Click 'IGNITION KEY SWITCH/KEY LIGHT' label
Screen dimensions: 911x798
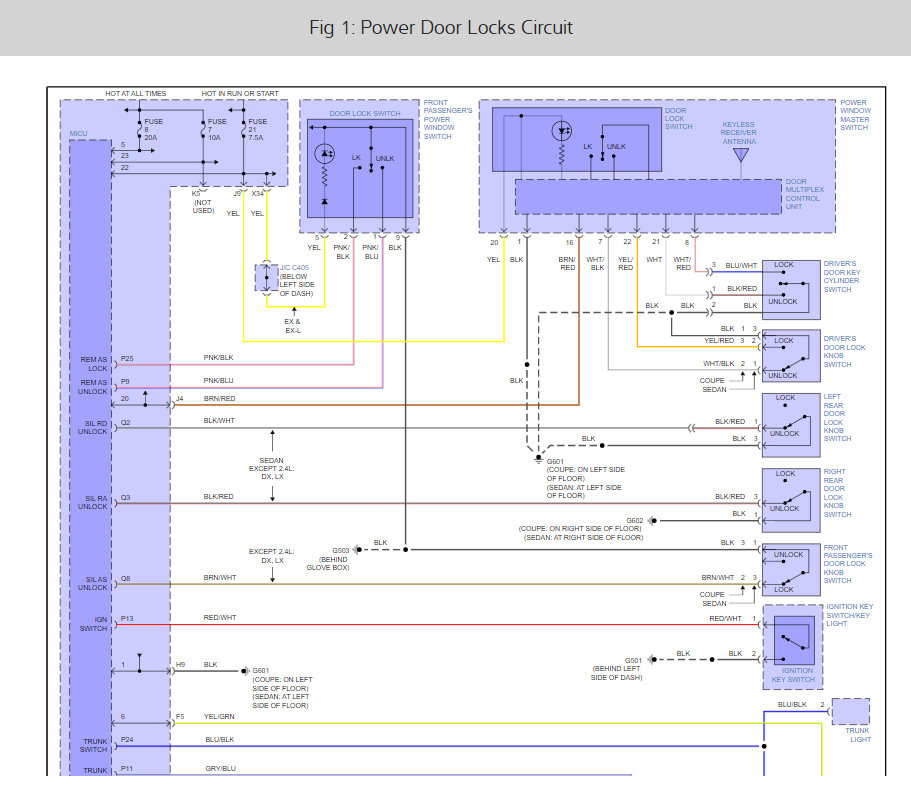tap(849, 615)
